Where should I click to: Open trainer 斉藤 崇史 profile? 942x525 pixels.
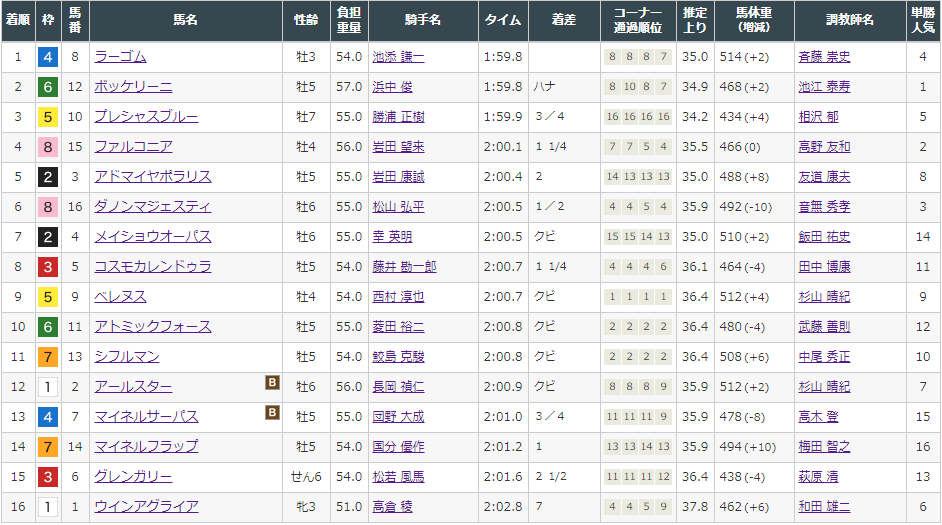pyautogui.click(x=824, y=57)
